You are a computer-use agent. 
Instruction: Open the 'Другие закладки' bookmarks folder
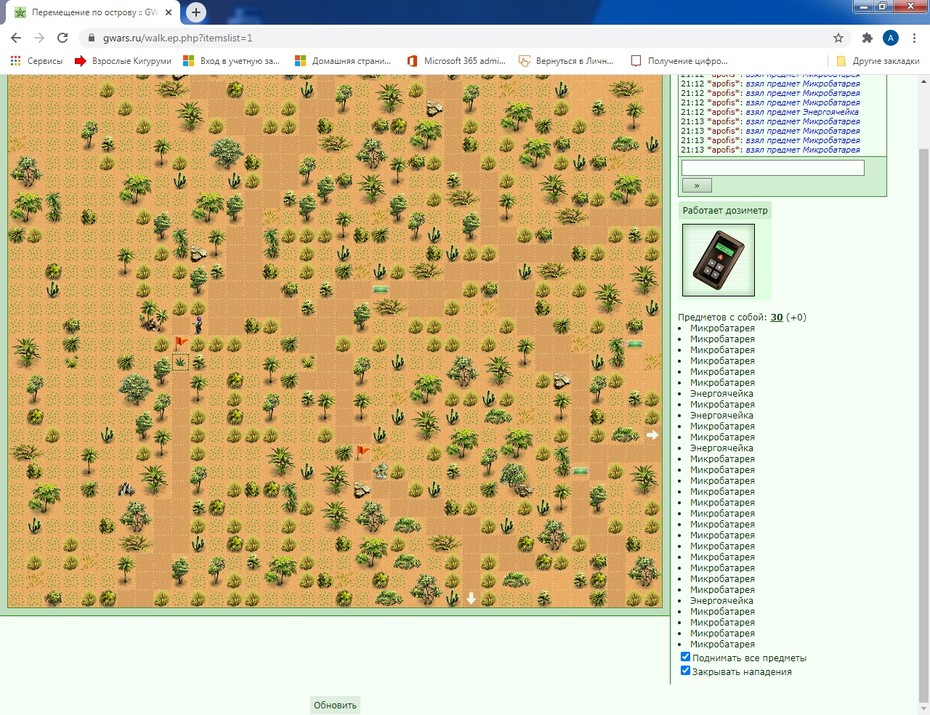[x=878, y=60]
